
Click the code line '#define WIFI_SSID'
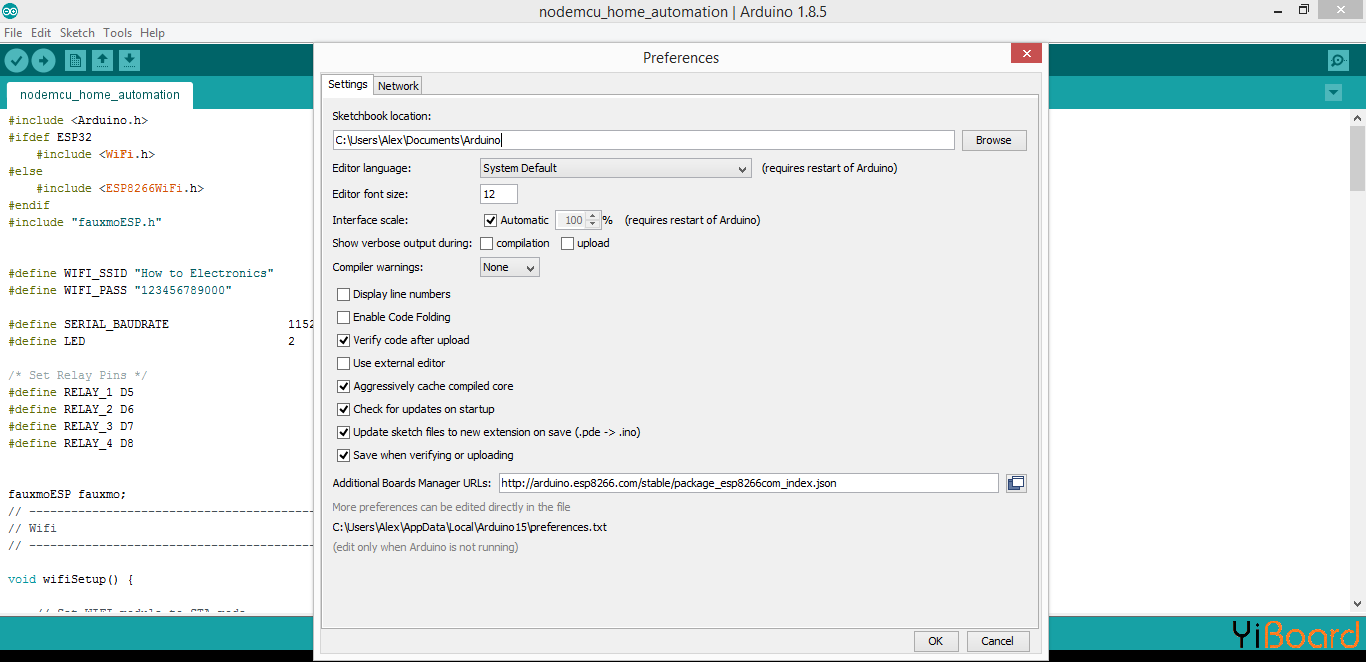pos(141,273)
